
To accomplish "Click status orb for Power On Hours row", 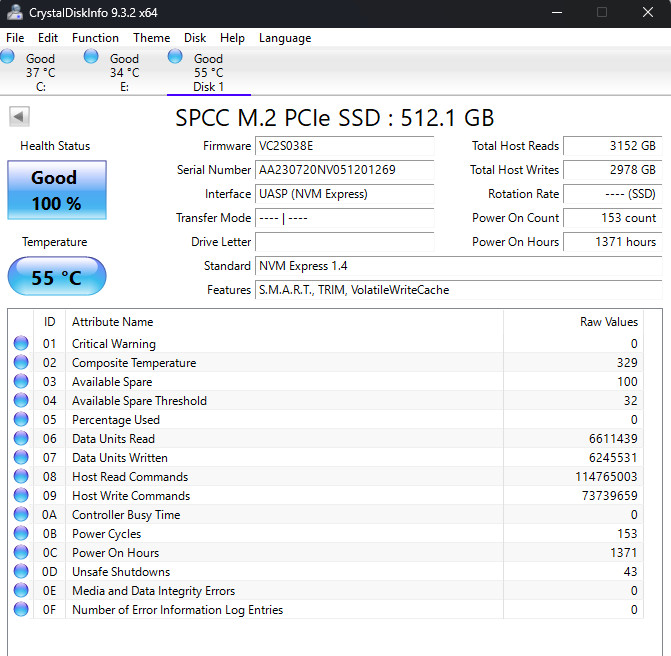I will pos(21,552).
